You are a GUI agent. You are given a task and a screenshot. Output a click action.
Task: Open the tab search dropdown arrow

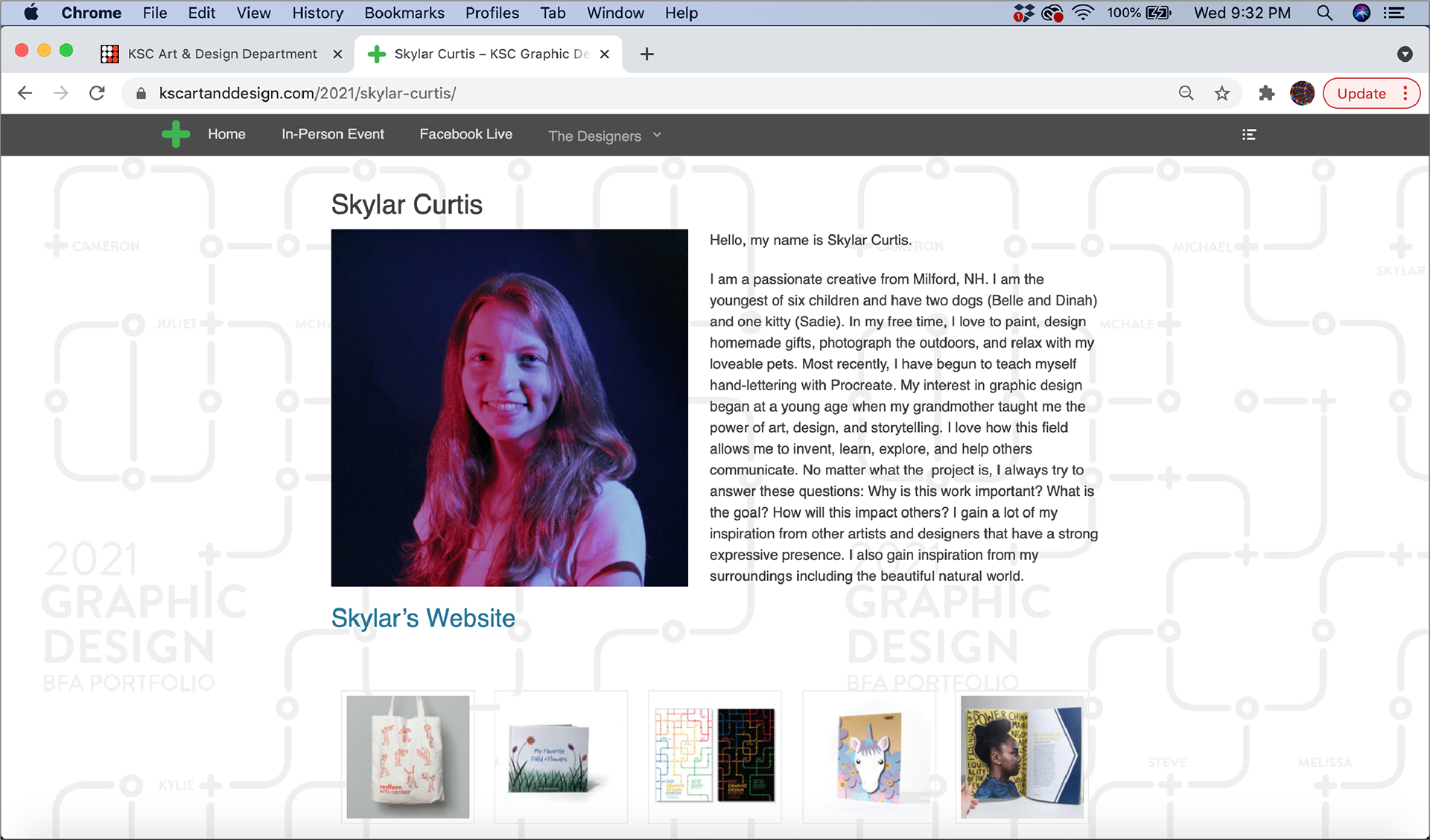click(x=1405, y=54)
